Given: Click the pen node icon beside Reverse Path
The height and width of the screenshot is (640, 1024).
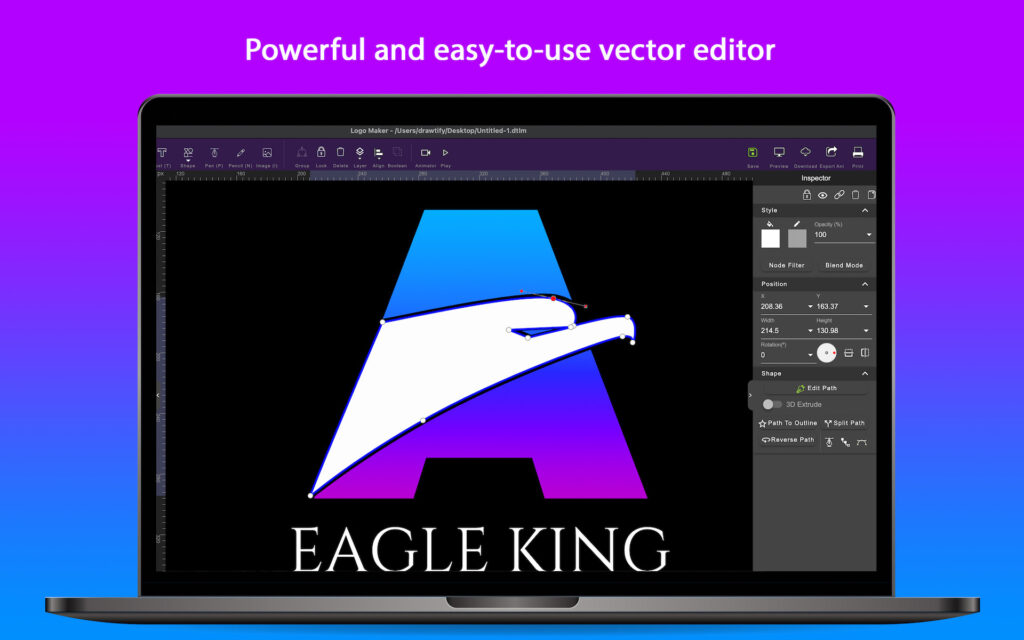Looking at the screenshot, I should [x=829, y=442].
